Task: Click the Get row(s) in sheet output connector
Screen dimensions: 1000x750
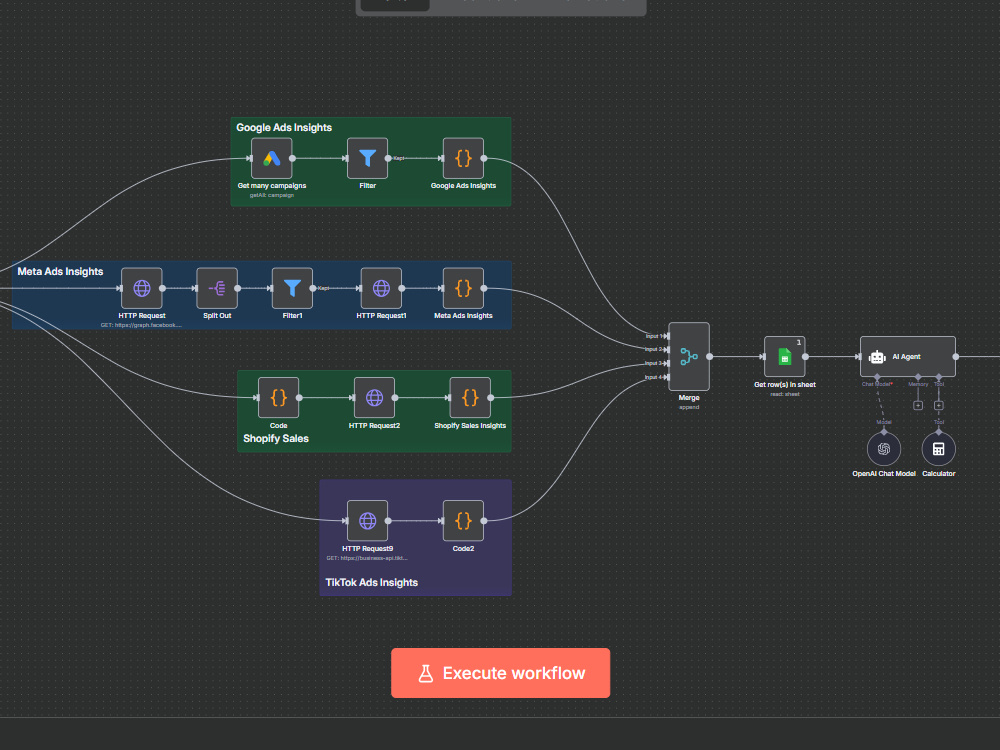Action: click(805, 357)
